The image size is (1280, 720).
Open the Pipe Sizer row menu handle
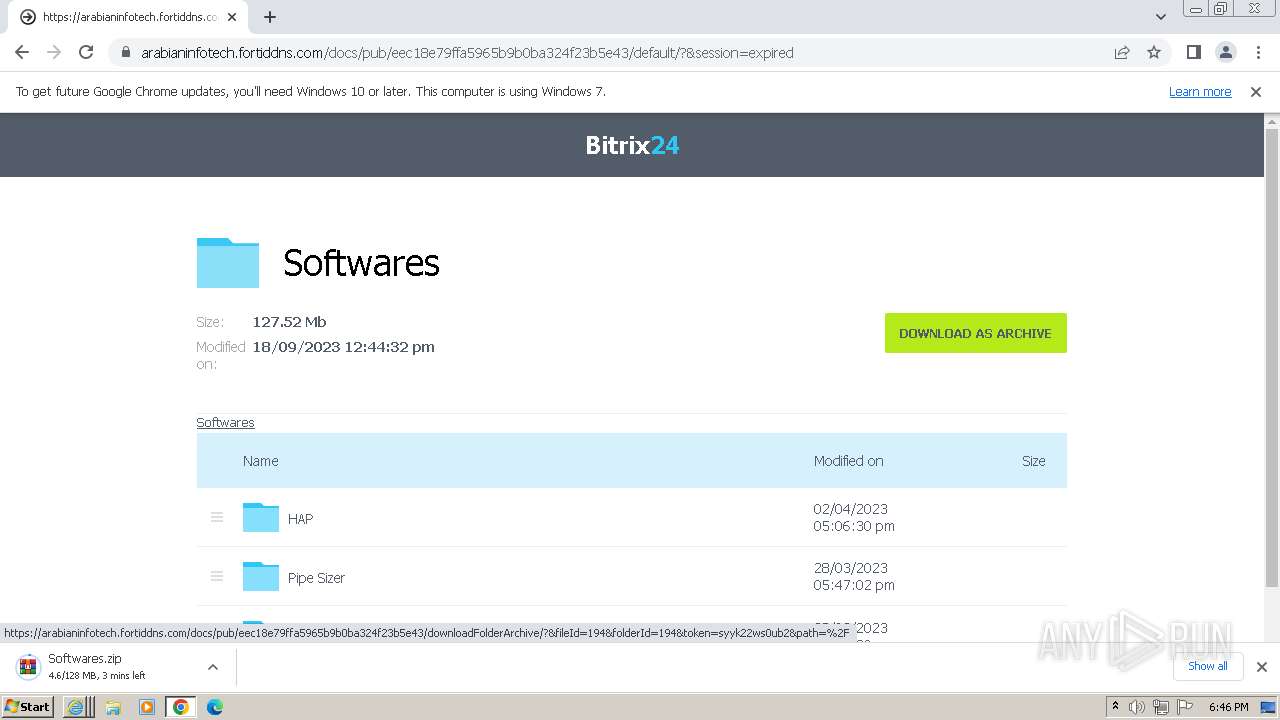(x=217, y=576)
